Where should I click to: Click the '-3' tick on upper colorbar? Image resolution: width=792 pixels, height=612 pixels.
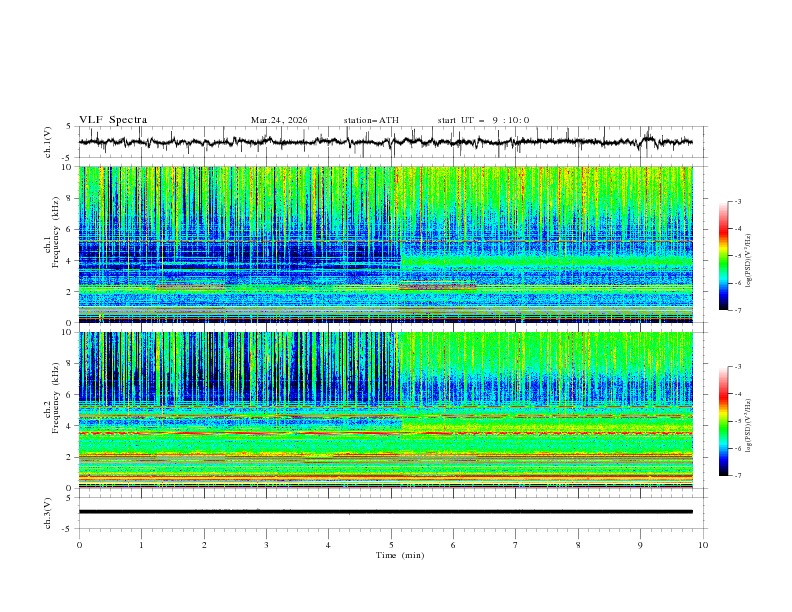738,201
